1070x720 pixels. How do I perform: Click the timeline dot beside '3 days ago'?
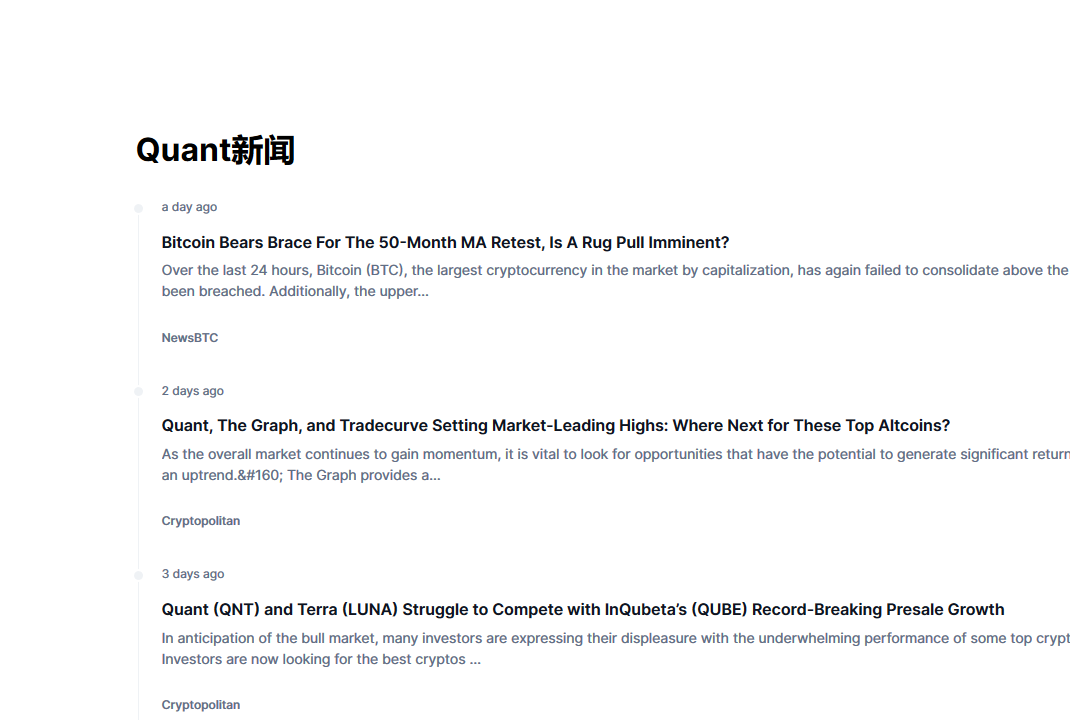pos(139,575)
